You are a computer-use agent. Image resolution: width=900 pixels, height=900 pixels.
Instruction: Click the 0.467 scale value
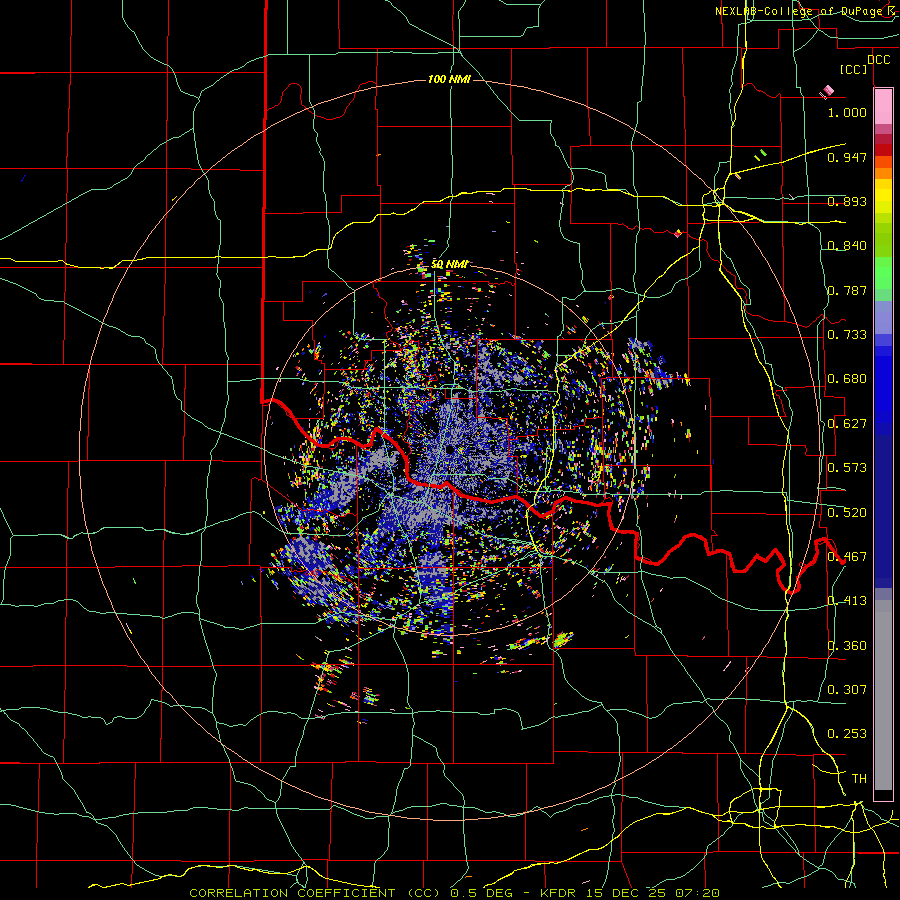[x=847, y=556]
